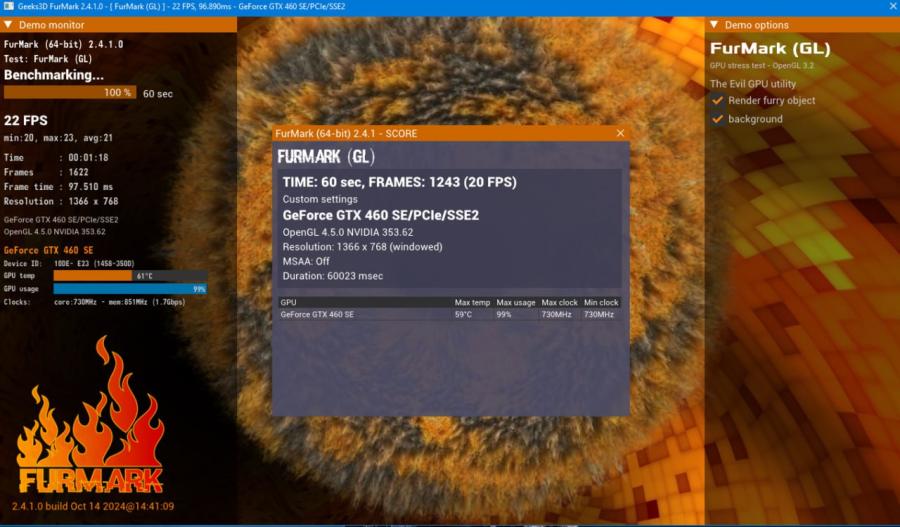Toggle the background checkbox
900x527 pixels.
(717, 119)
